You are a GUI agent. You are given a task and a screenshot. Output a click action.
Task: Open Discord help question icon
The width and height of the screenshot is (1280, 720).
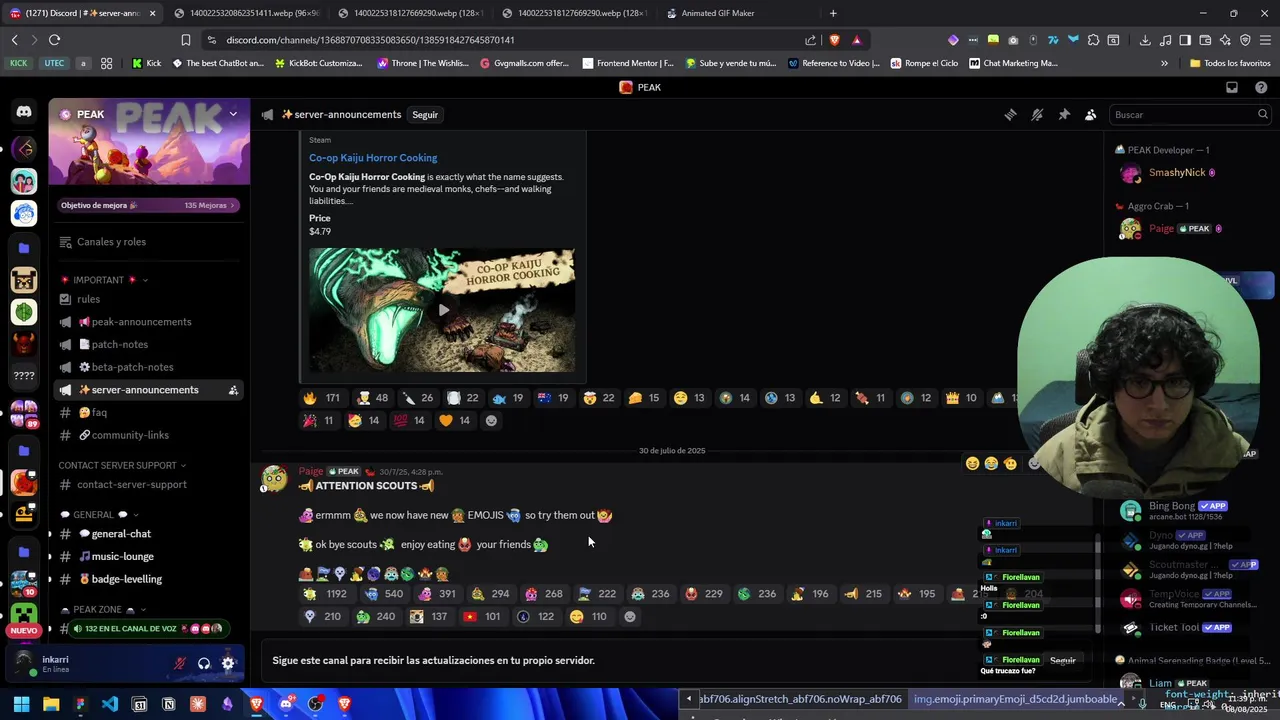click(x=1261, y=87)
